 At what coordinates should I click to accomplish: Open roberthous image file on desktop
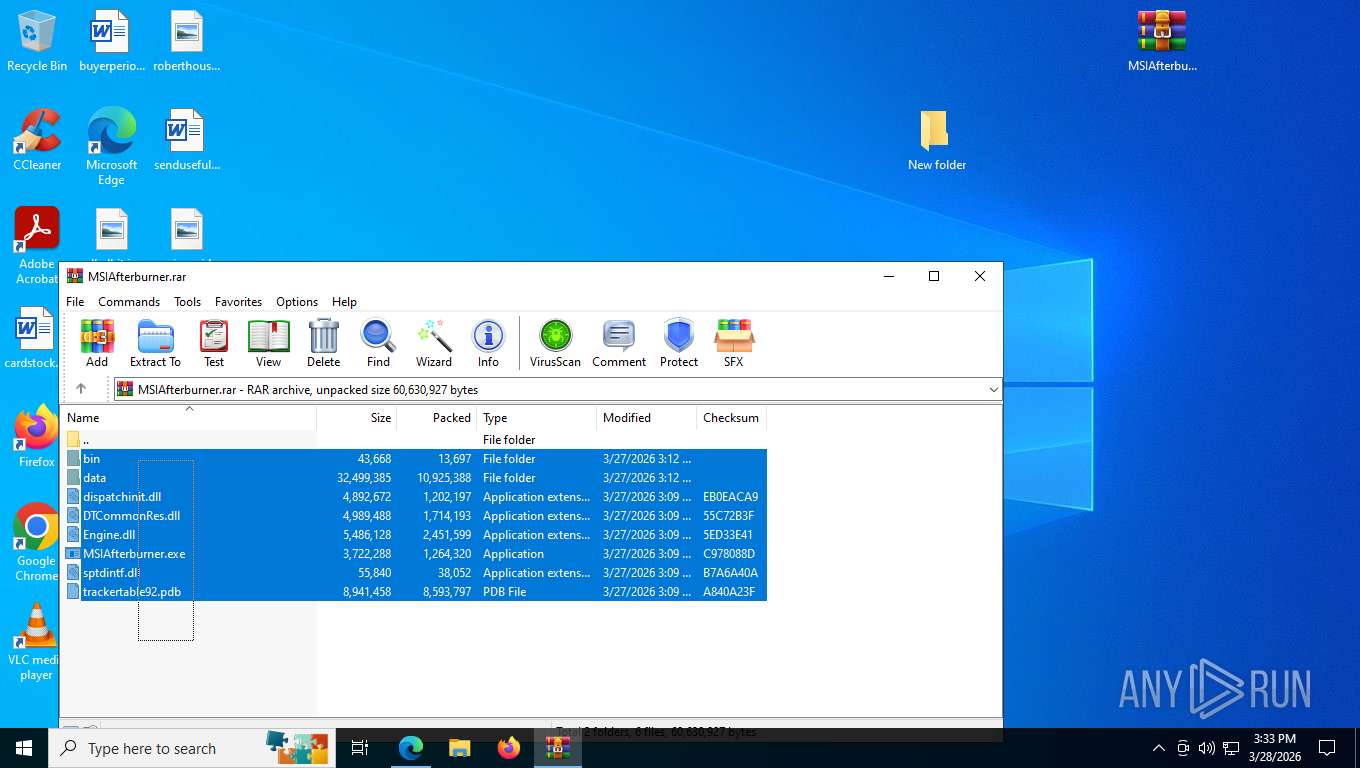[x=186, y=41]
